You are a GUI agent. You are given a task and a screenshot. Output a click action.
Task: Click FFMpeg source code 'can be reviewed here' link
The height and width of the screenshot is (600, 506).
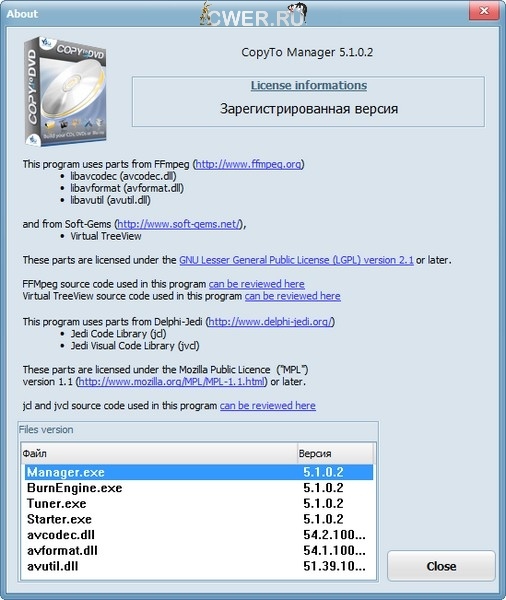coord(256,284)
